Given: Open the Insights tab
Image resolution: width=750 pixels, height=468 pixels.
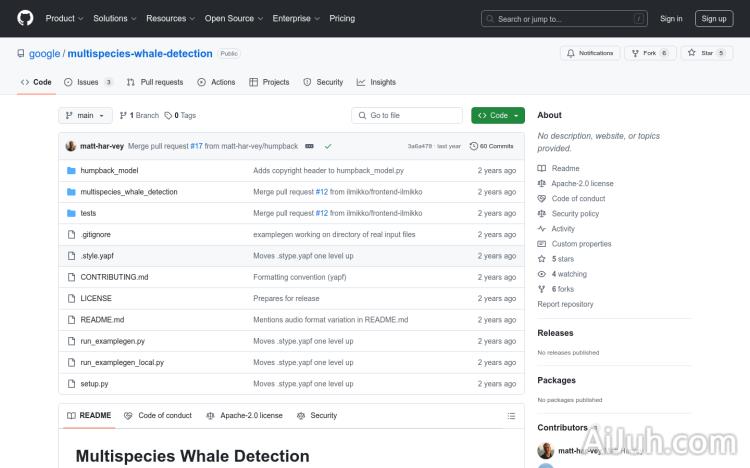Looking at the screenshot, I should [376, 82].
